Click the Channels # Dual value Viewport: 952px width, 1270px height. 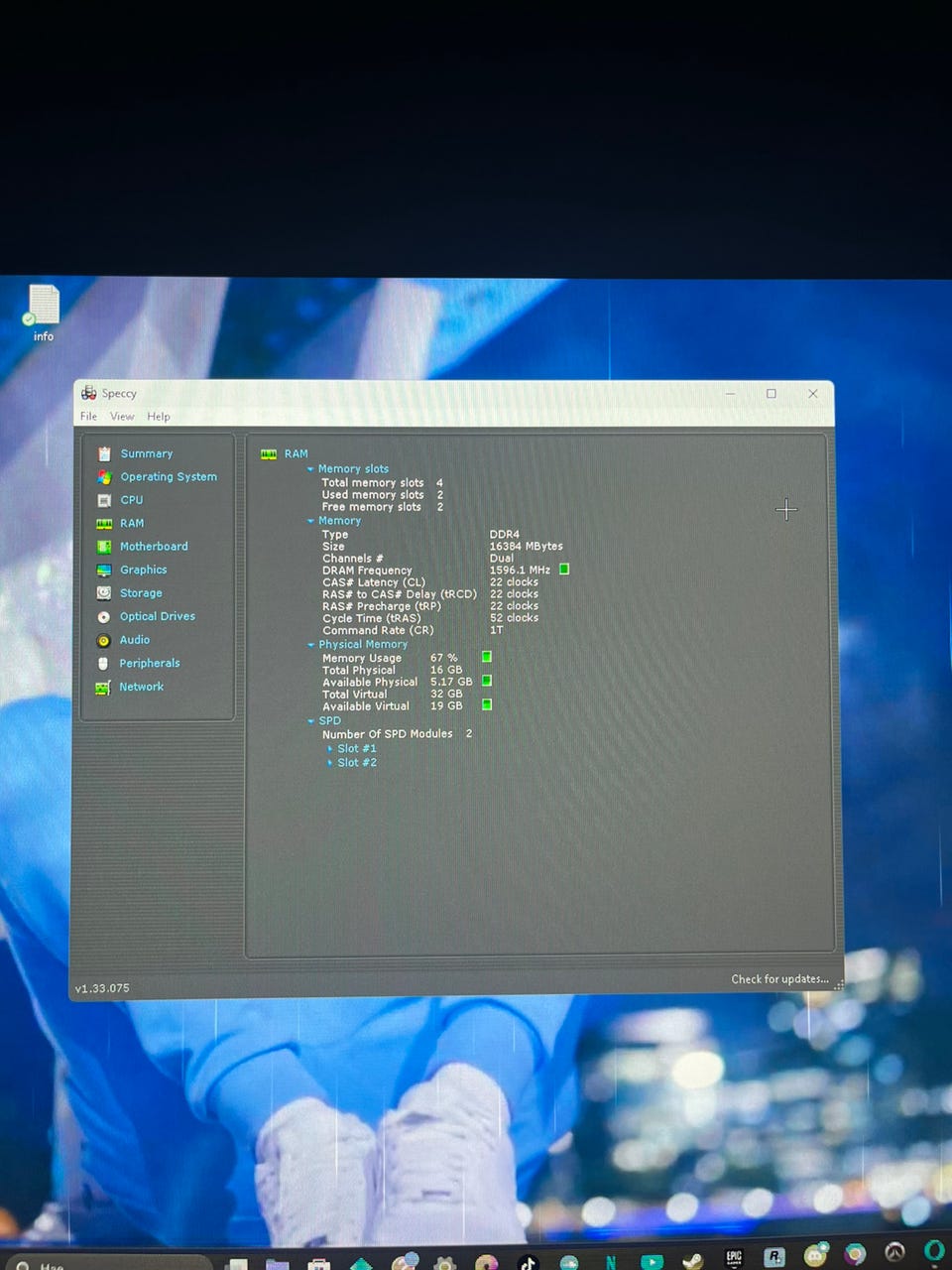pyautogui.click(x=502, y=559)
